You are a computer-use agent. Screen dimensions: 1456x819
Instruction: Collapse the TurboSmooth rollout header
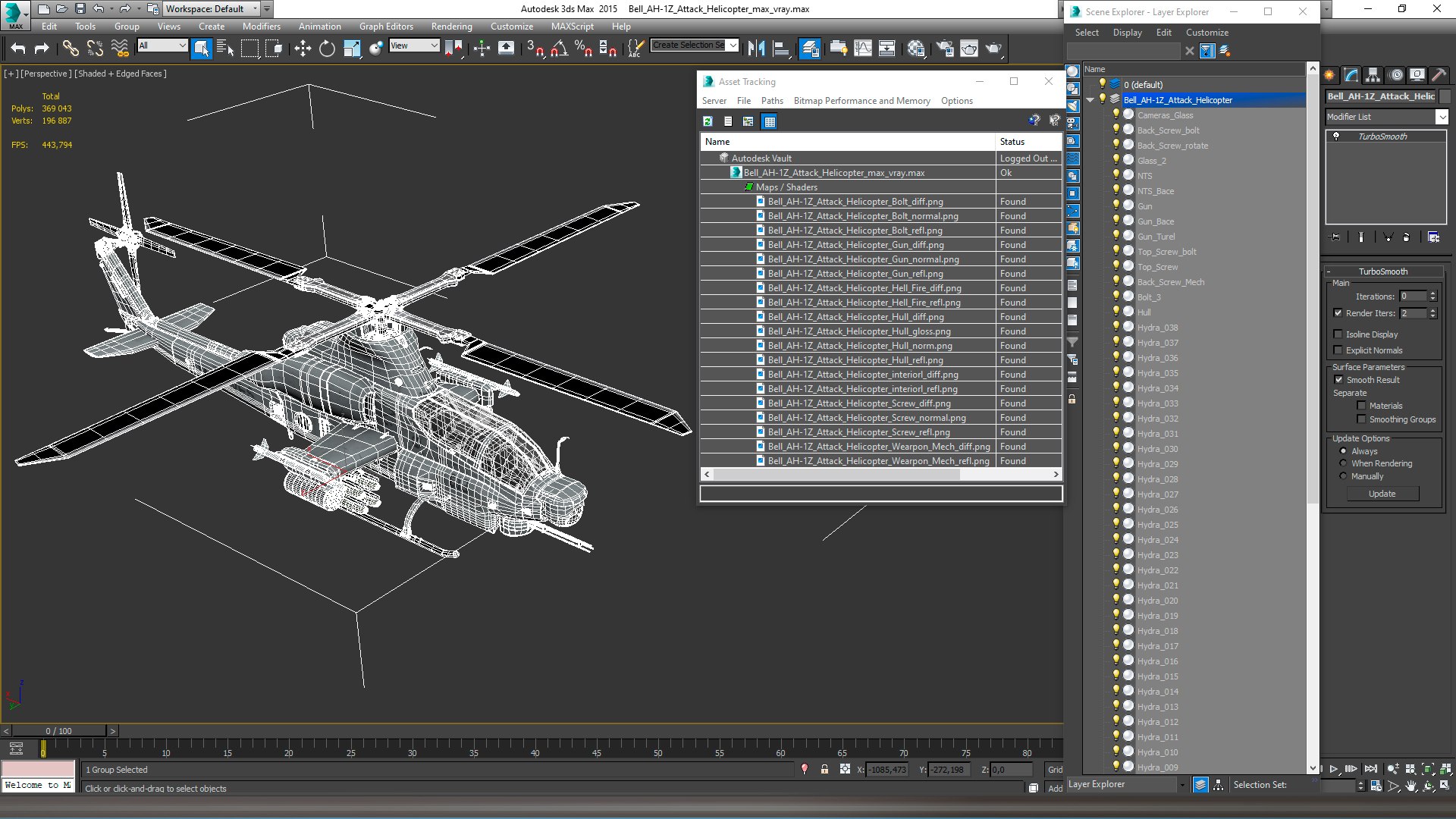point(1382,271)
